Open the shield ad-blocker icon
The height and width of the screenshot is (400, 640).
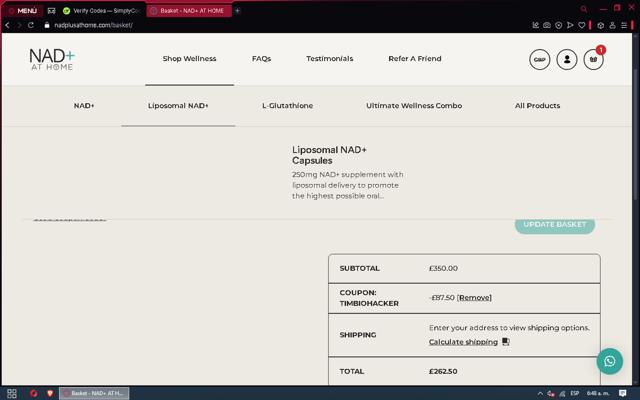(559, 25)
